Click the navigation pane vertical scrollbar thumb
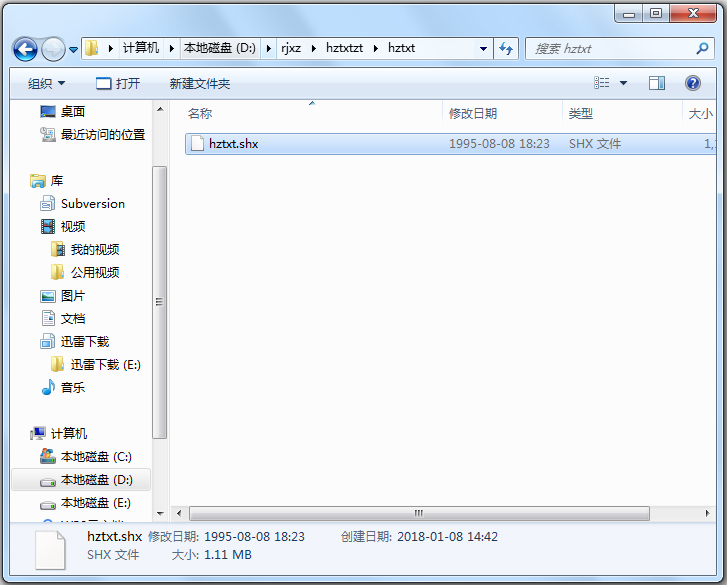Viewport: 727px width, 585px height. point(159,302)
